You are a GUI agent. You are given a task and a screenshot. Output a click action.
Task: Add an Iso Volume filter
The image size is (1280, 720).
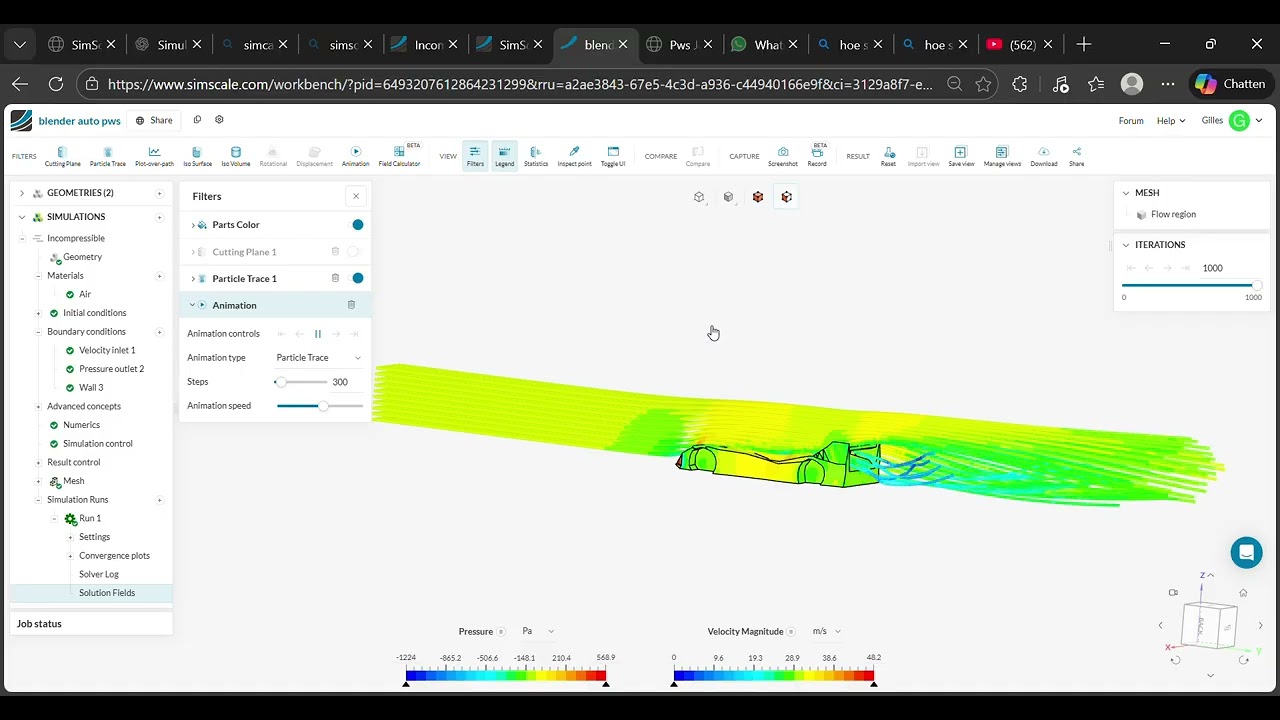tap(236, 156)
